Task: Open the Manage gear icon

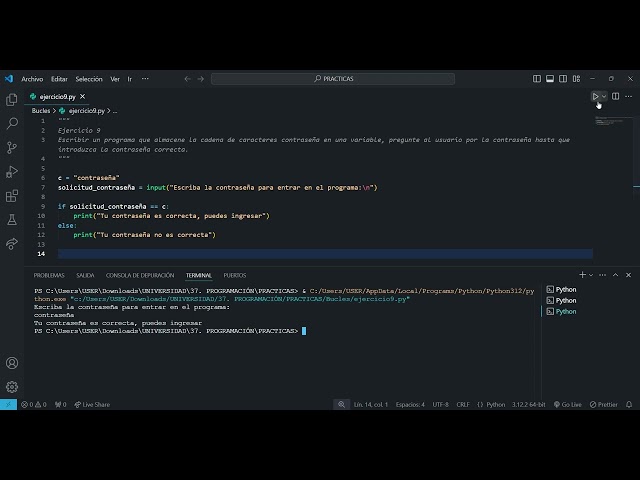Action: (12, 387)
